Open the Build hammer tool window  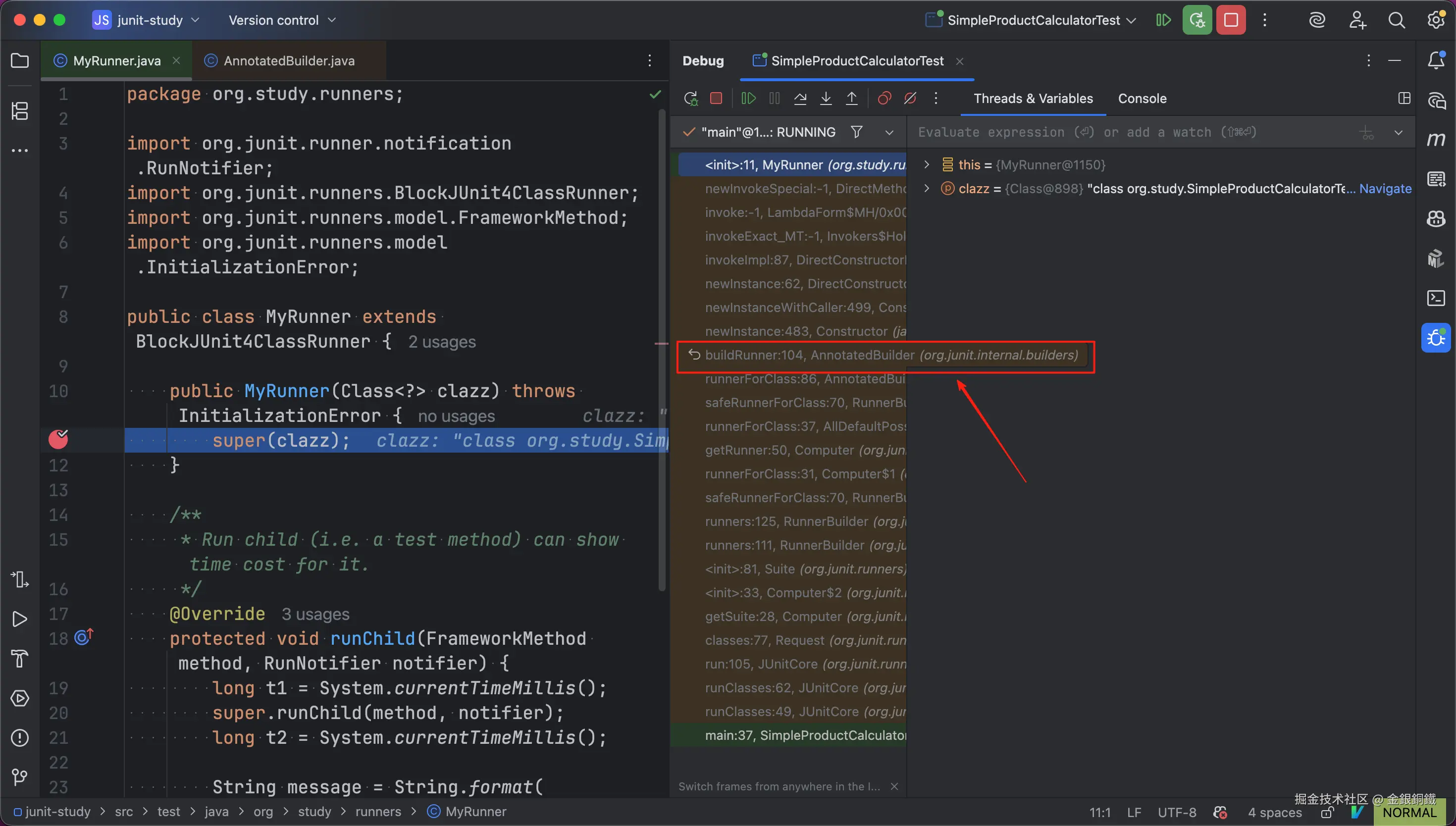coord(20,659)
